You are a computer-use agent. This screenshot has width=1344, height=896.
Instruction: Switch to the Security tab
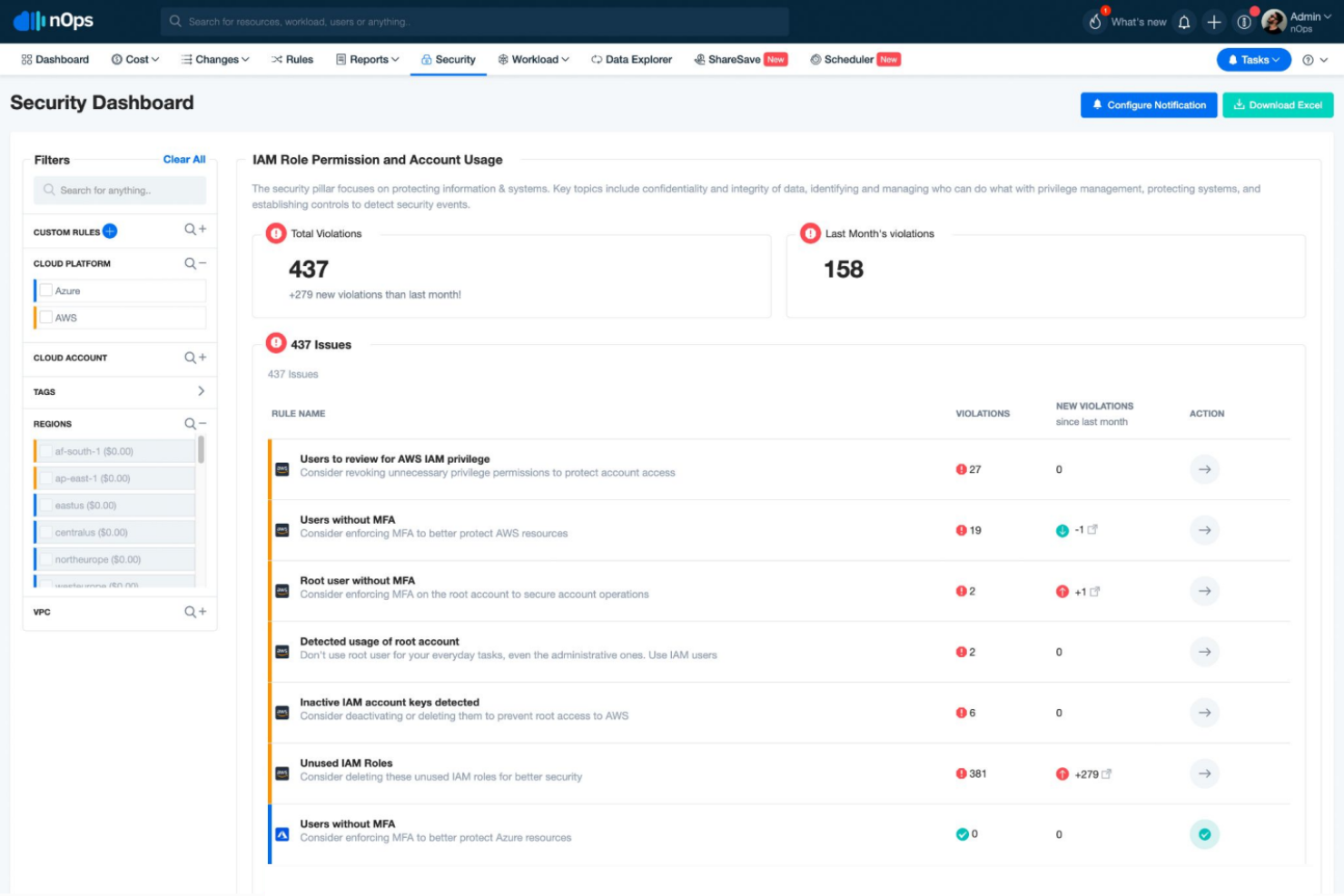(449, 59)
